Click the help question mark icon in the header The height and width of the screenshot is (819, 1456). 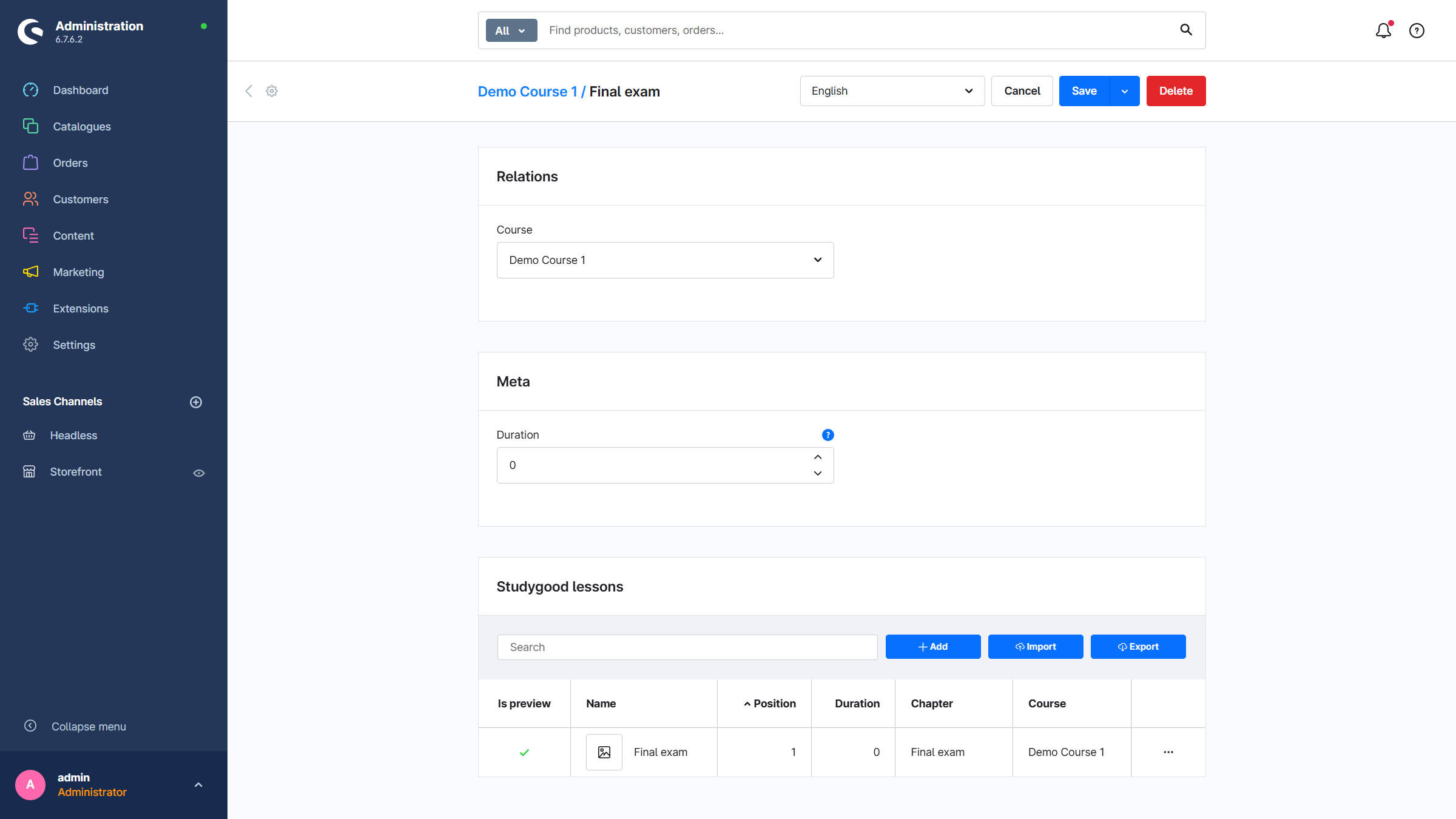pos(1417,30)
